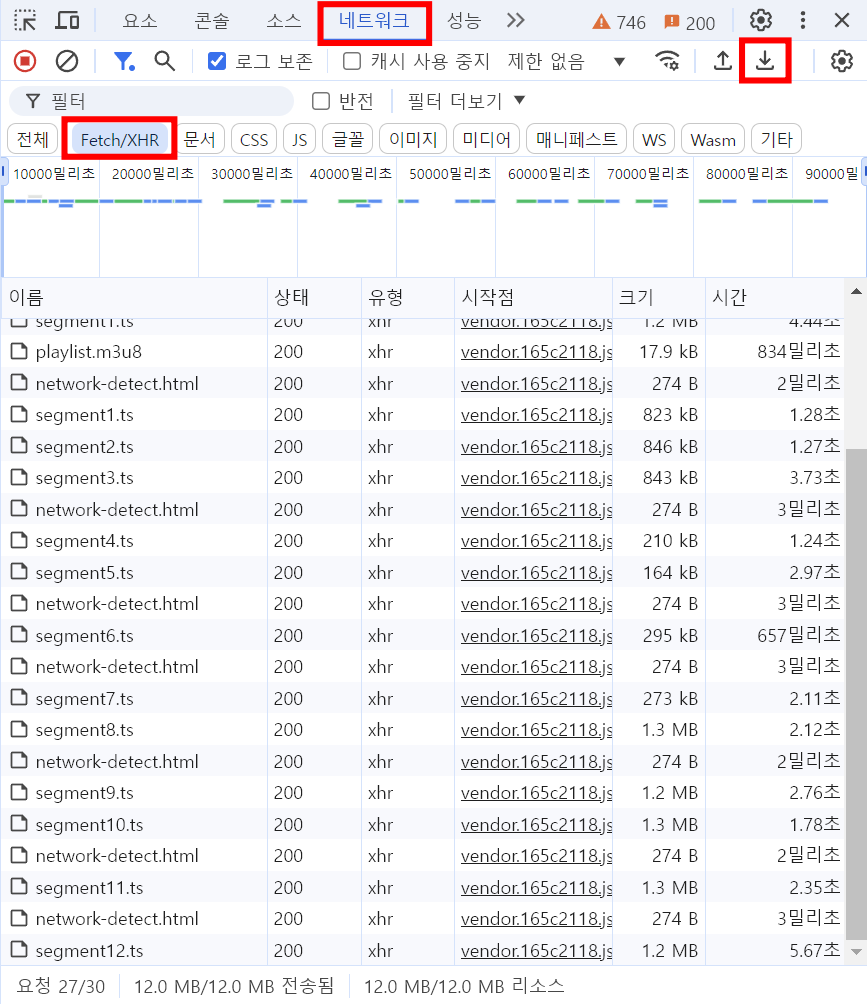Stop recording the network log
Image resolution: width=867 pixels, height=1004 pixels.
(26, 61)
